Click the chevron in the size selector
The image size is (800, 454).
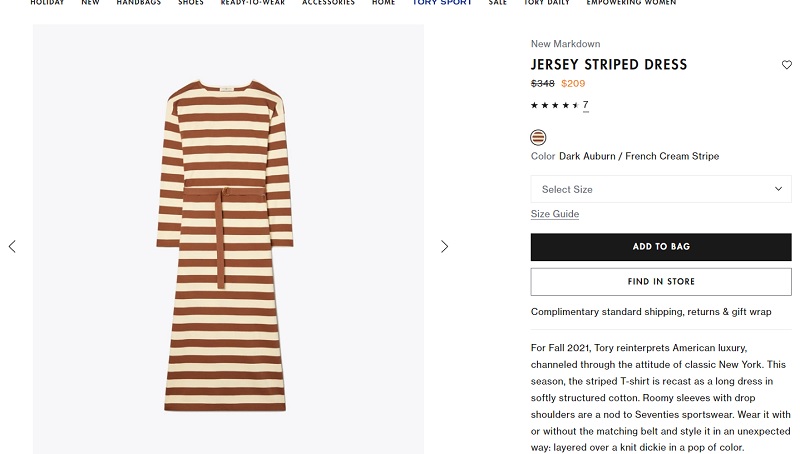(x=778, y=189)
